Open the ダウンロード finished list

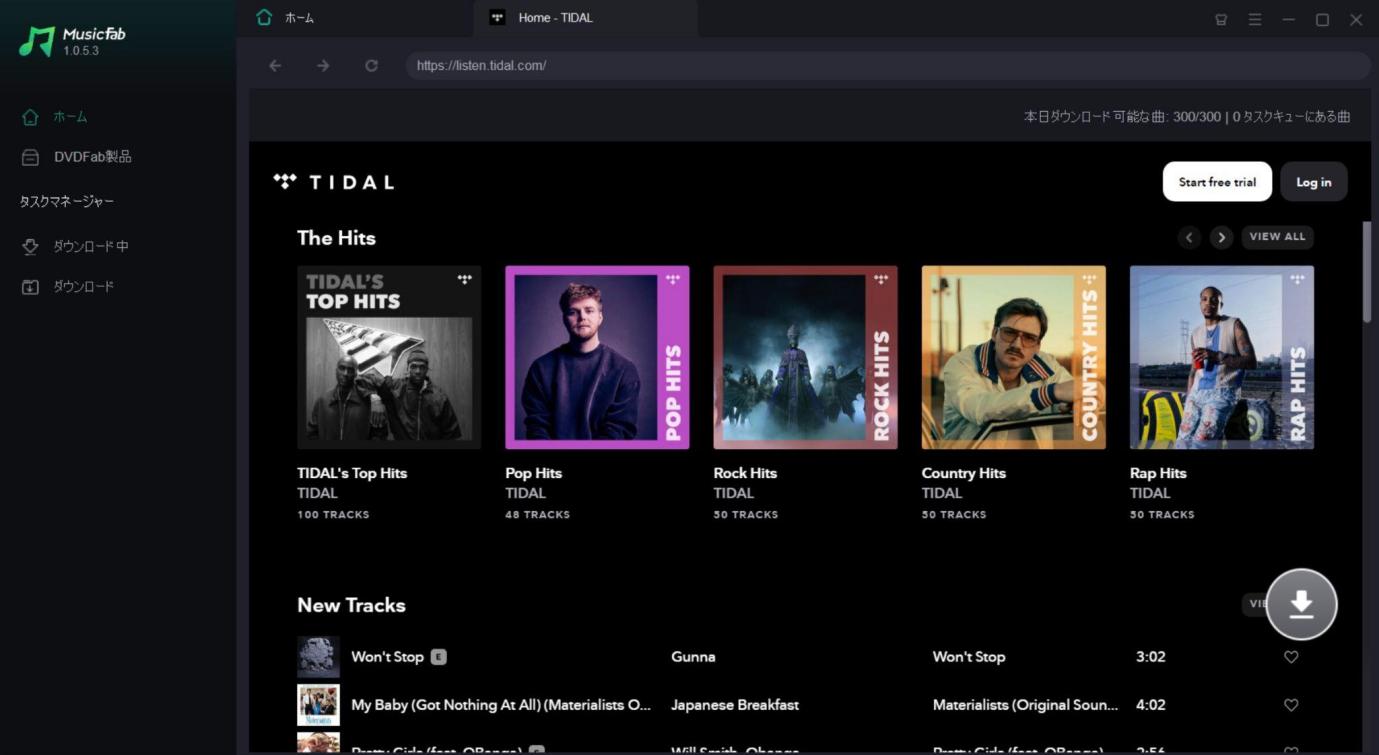tap(68, 287)
